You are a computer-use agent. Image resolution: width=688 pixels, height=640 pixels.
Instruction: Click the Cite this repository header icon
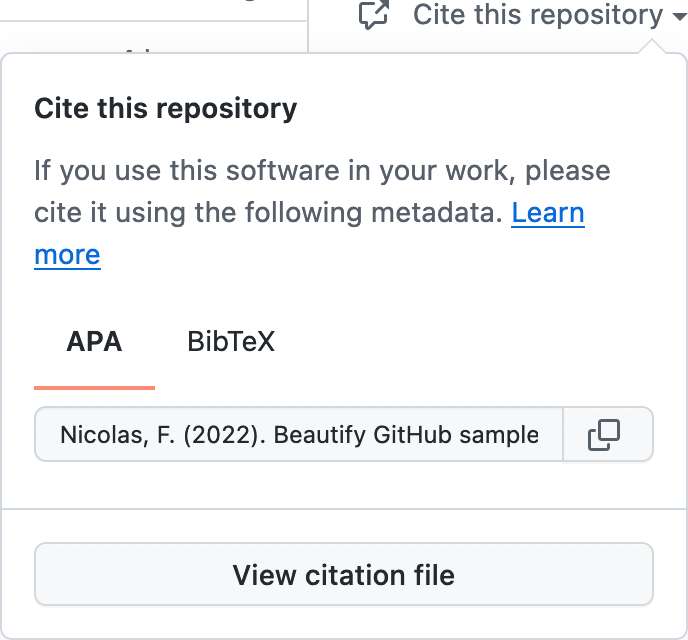click(373, 15)
